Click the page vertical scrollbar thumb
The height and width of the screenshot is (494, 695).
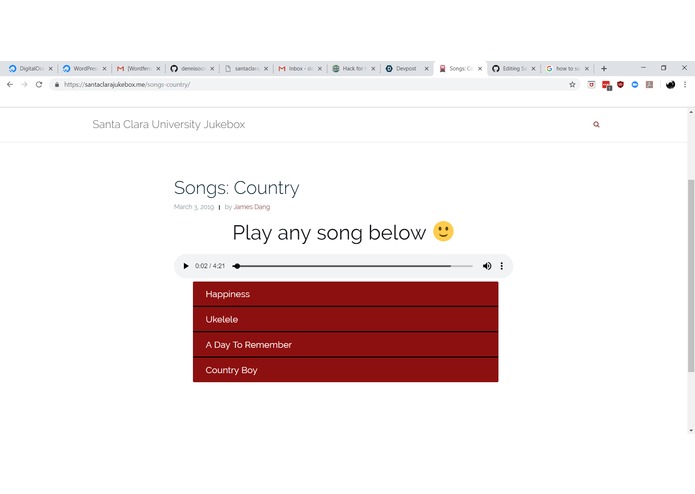(x=691, y=276)
